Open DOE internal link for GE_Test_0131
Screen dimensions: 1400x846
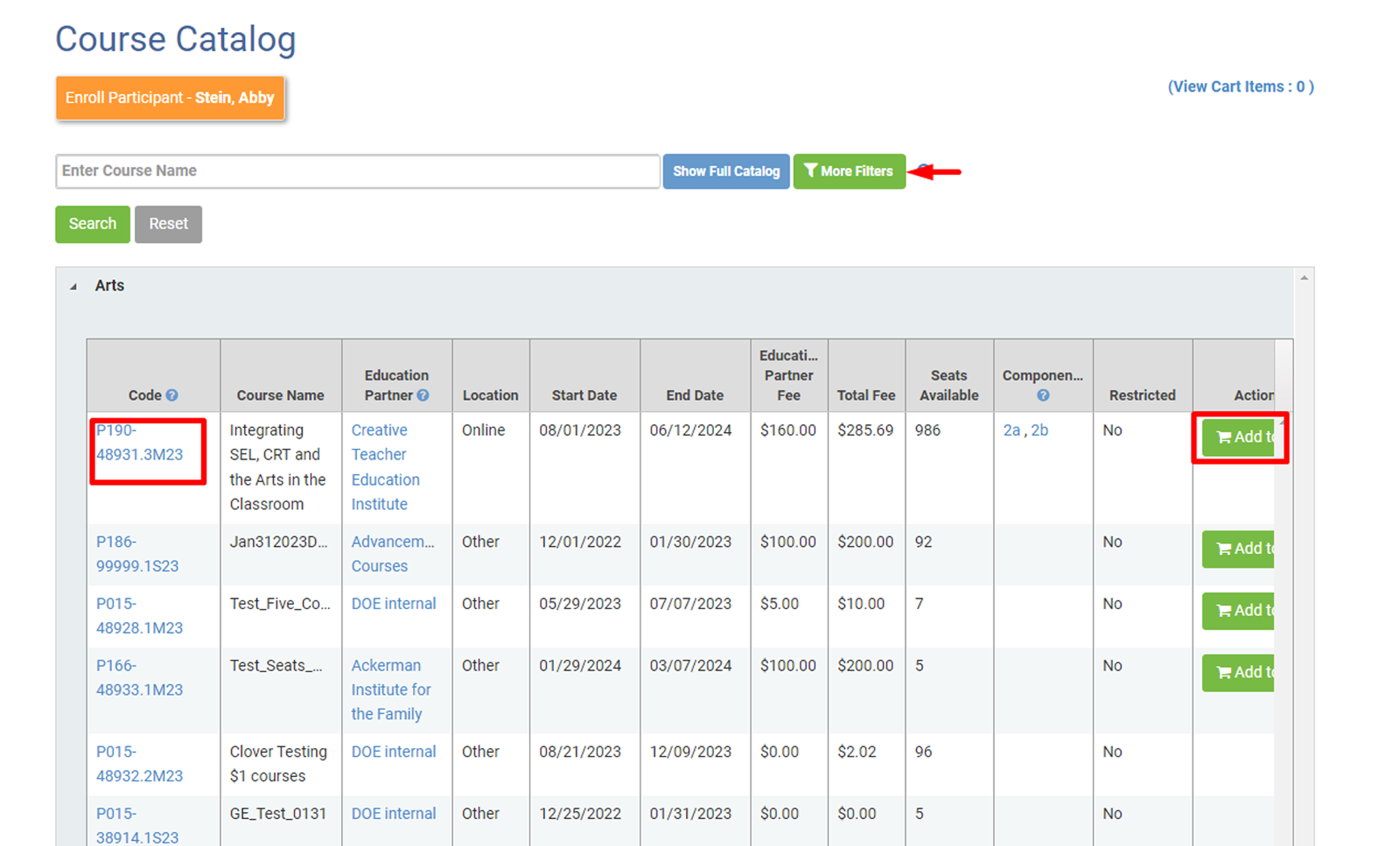point(394,814)
